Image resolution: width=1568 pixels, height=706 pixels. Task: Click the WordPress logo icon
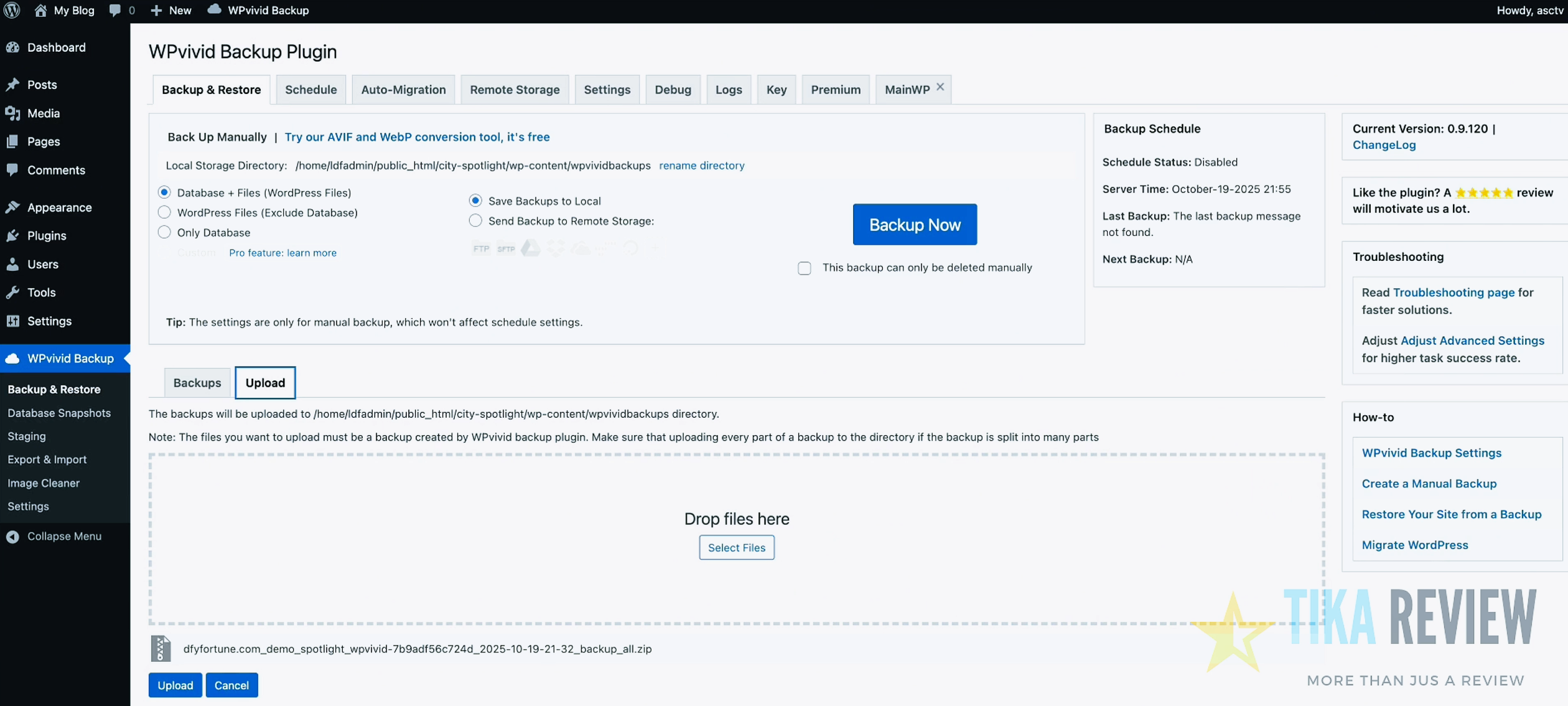pyautogui.click(x=12, y=10)
